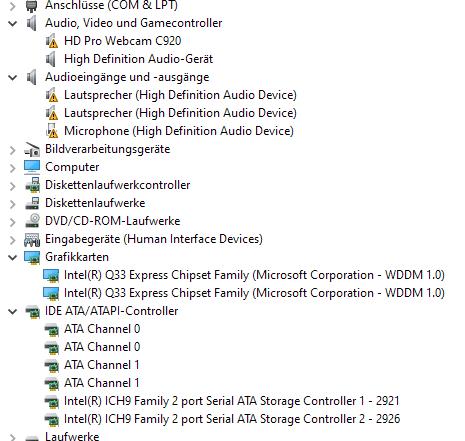The image size is (465, 441).
Task: Click the IDE ATA/ATAPI-Controller category icon
Action: [x=32, y=312]
